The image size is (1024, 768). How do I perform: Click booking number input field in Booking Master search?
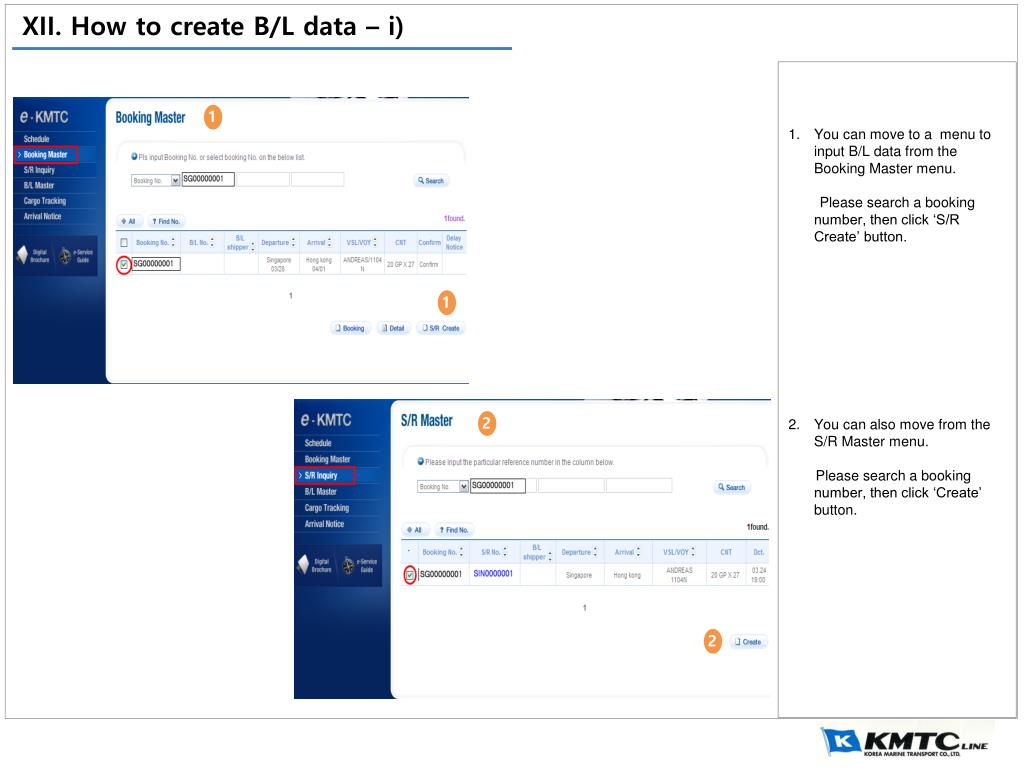coord(208,179)
